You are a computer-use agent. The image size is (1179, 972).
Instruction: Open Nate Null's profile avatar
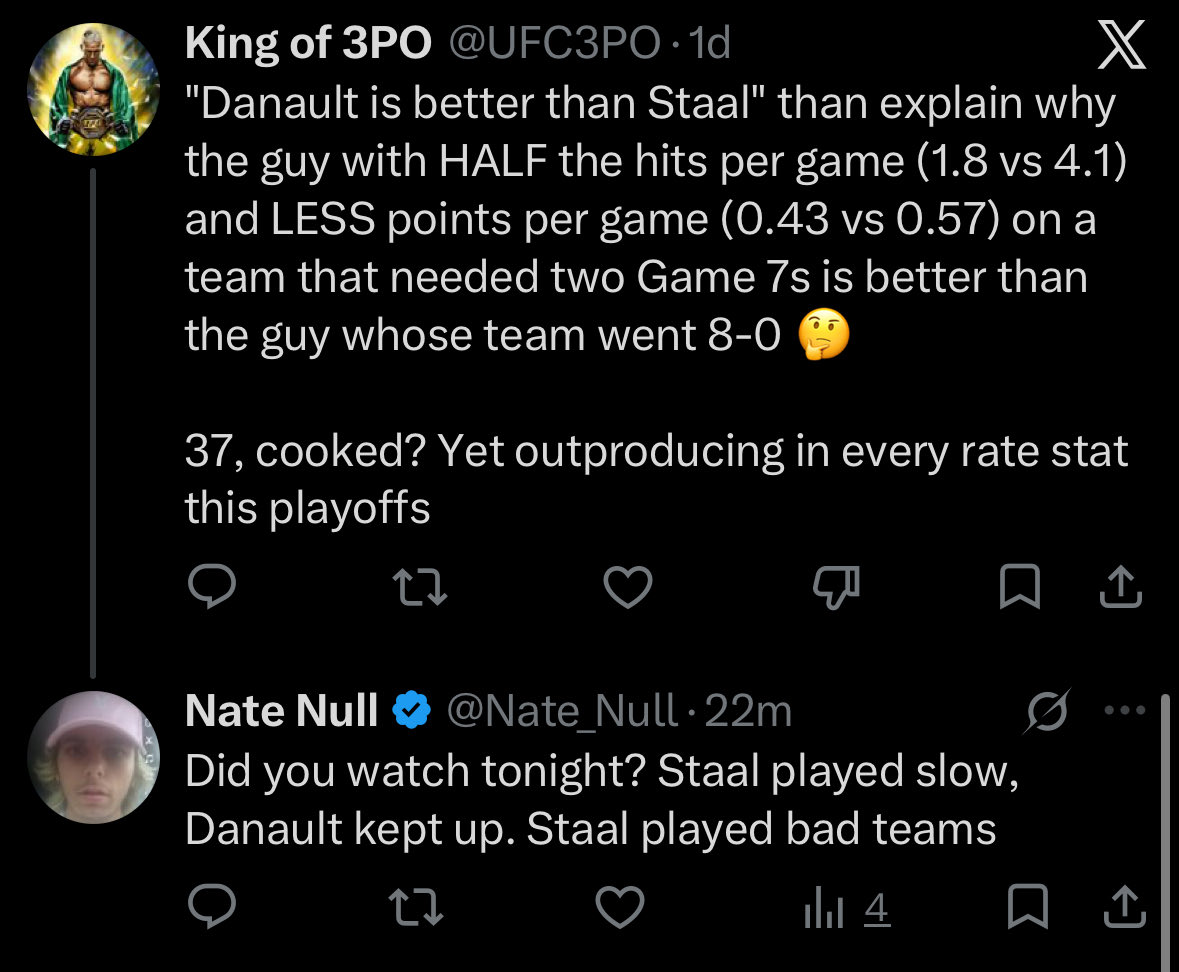point(93,757)
